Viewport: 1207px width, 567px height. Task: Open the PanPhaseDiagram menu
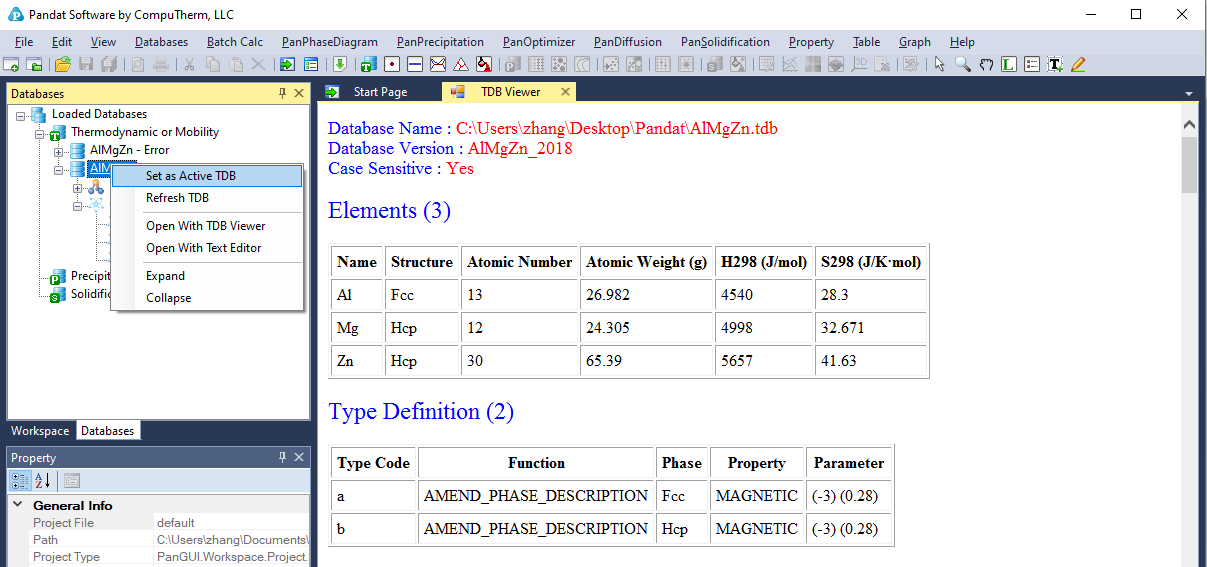329,42
